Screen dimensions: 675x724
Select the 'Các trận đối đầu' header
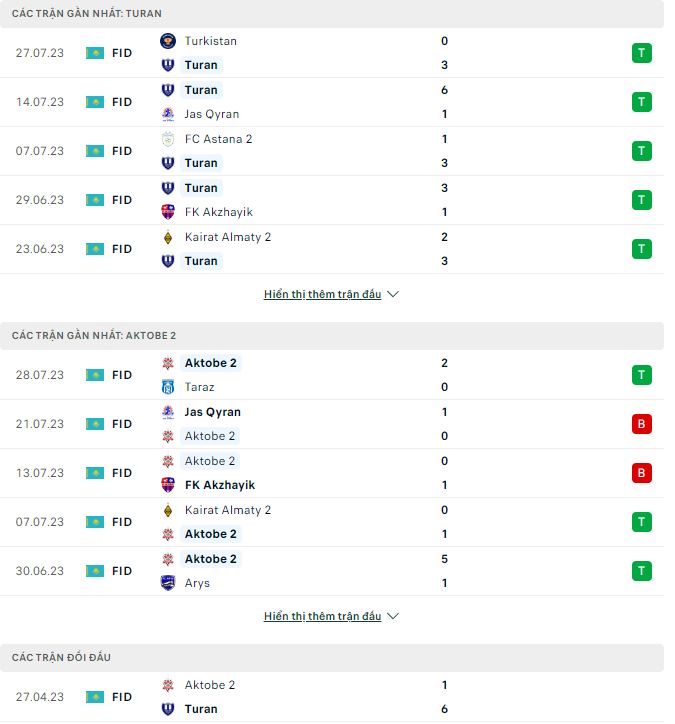62,657
